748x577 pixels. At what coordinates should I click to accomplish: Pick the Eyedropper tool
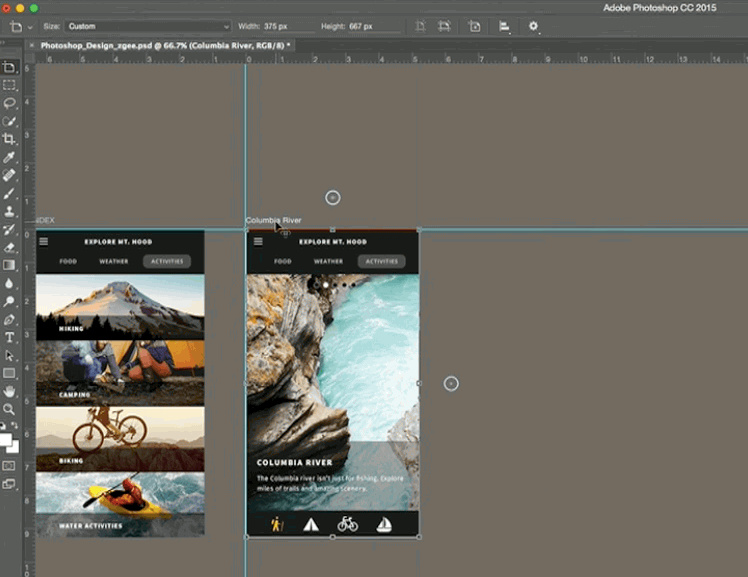pos(10,157)
